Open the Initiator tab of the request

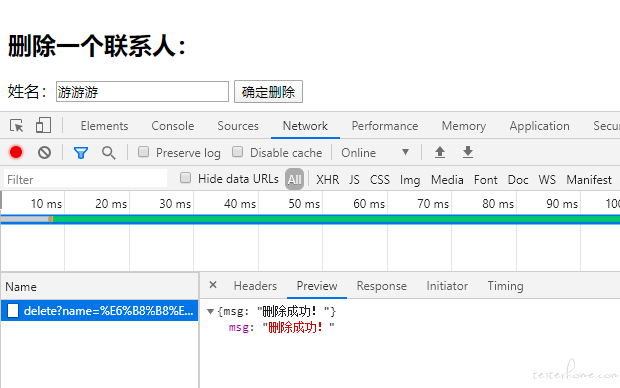[447, 286]
